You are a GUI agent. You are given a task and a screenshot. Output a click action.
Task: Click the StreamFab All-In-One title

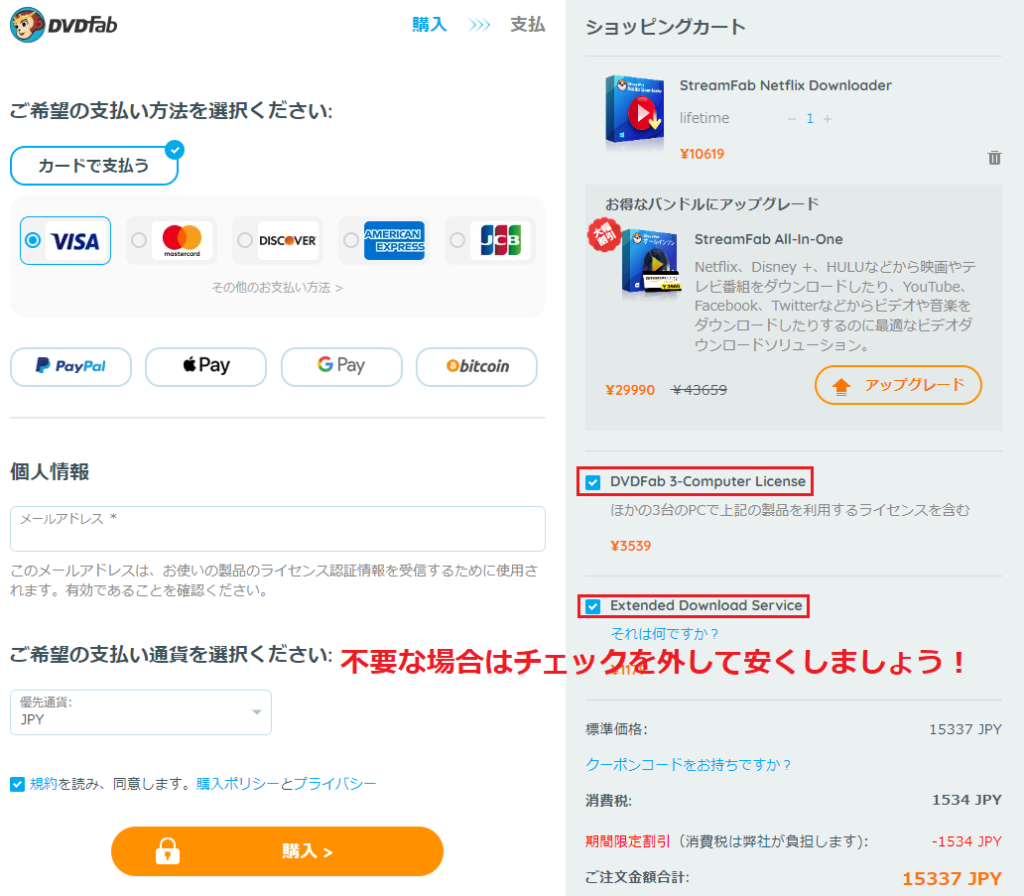(x=769, y=239)
